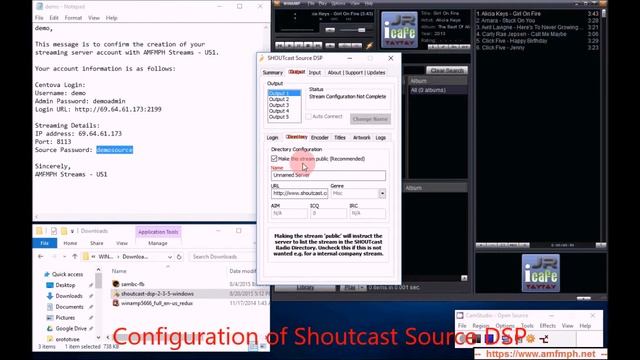640x360 pixels.
Task: Click CamStudio sun-shaped options icon
Action: coord(531,339)
